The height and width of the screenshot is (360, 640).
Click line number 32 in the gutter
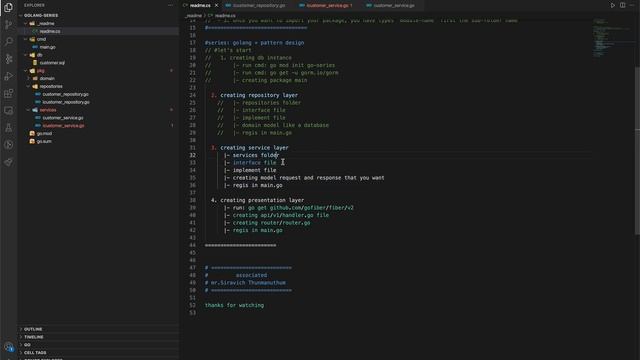tap(192, 155)
